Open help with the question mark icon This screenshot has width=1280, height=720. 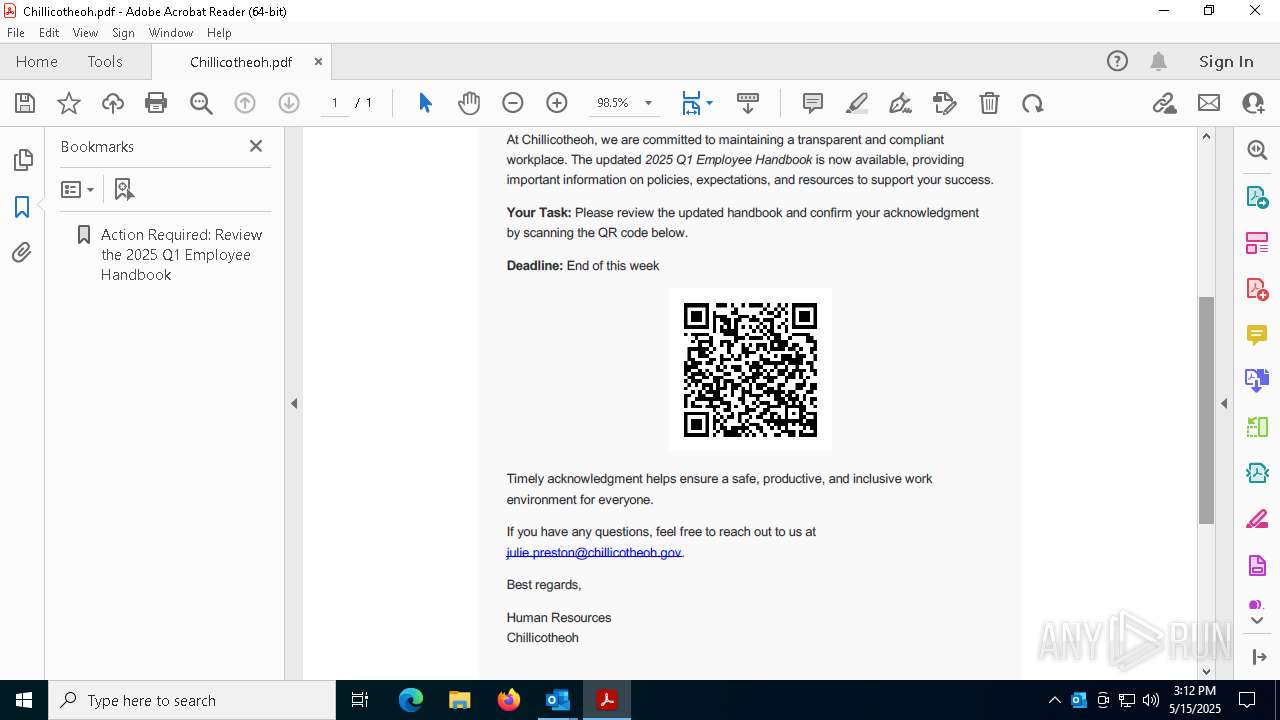[x=1117, y=62]
